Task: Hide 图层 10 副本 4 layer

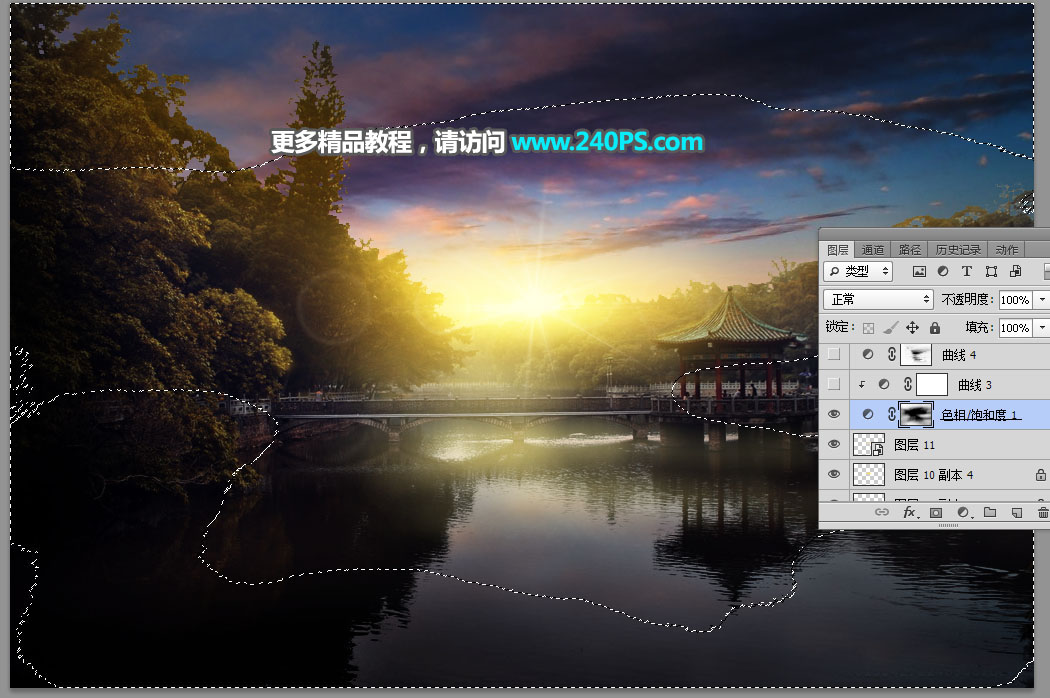Action: coord(834,474)
